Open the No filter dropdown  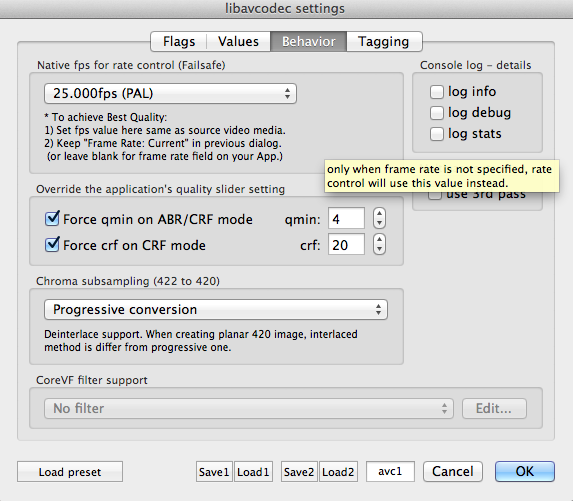[x=249, y=409]
